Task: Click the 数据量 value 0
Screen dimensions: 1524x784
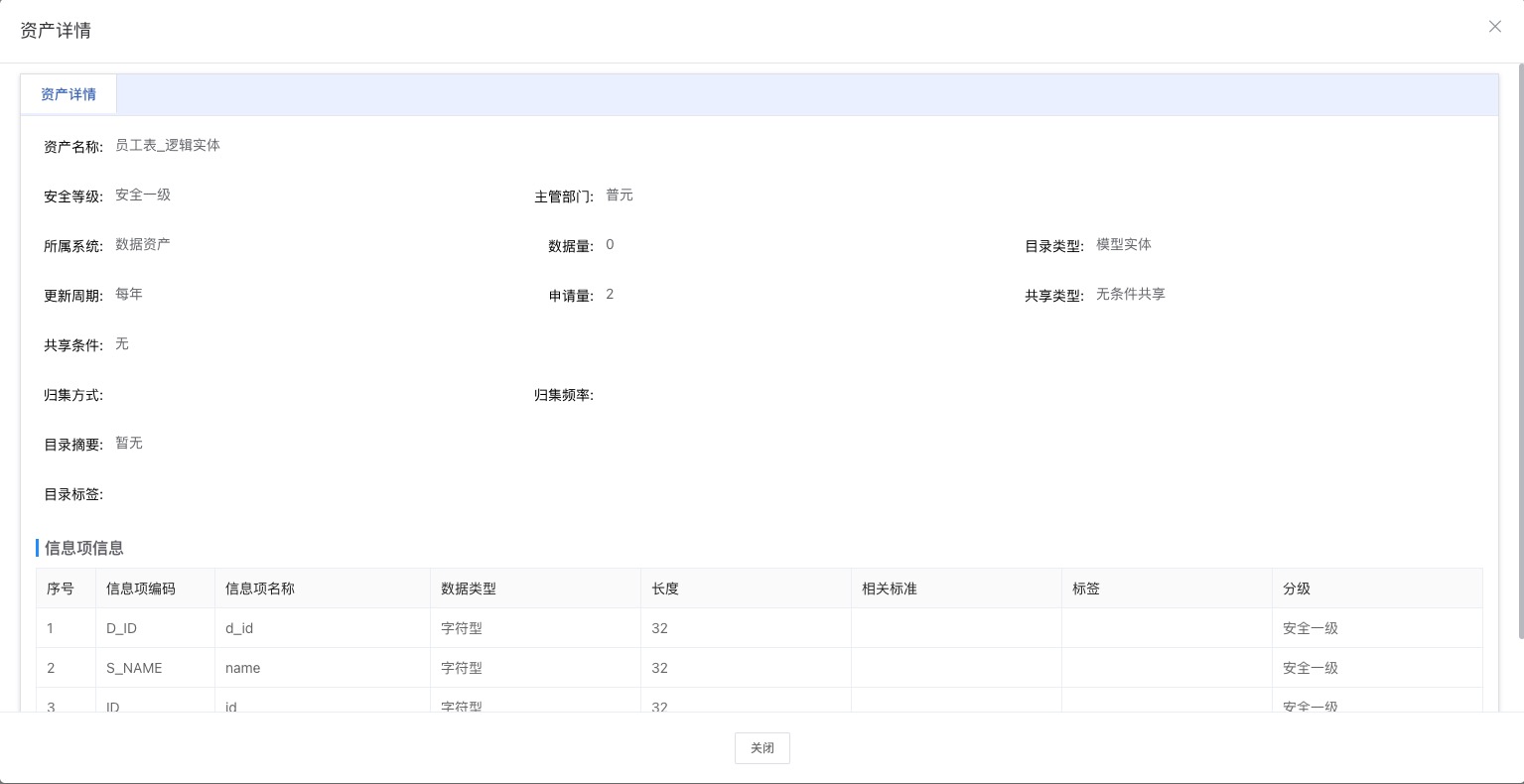Action: click(610, 244)
